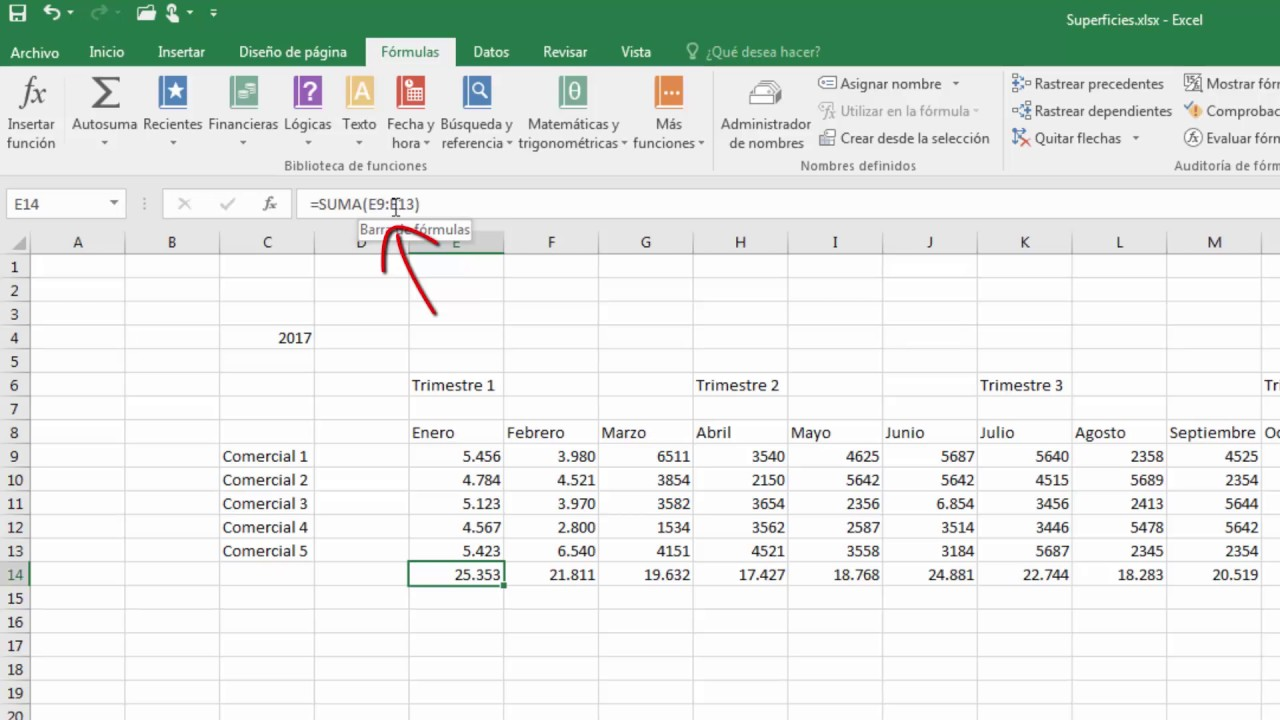Select cell with 2017
This screenshot has width=1280, height=720.
tap(267, 338)
